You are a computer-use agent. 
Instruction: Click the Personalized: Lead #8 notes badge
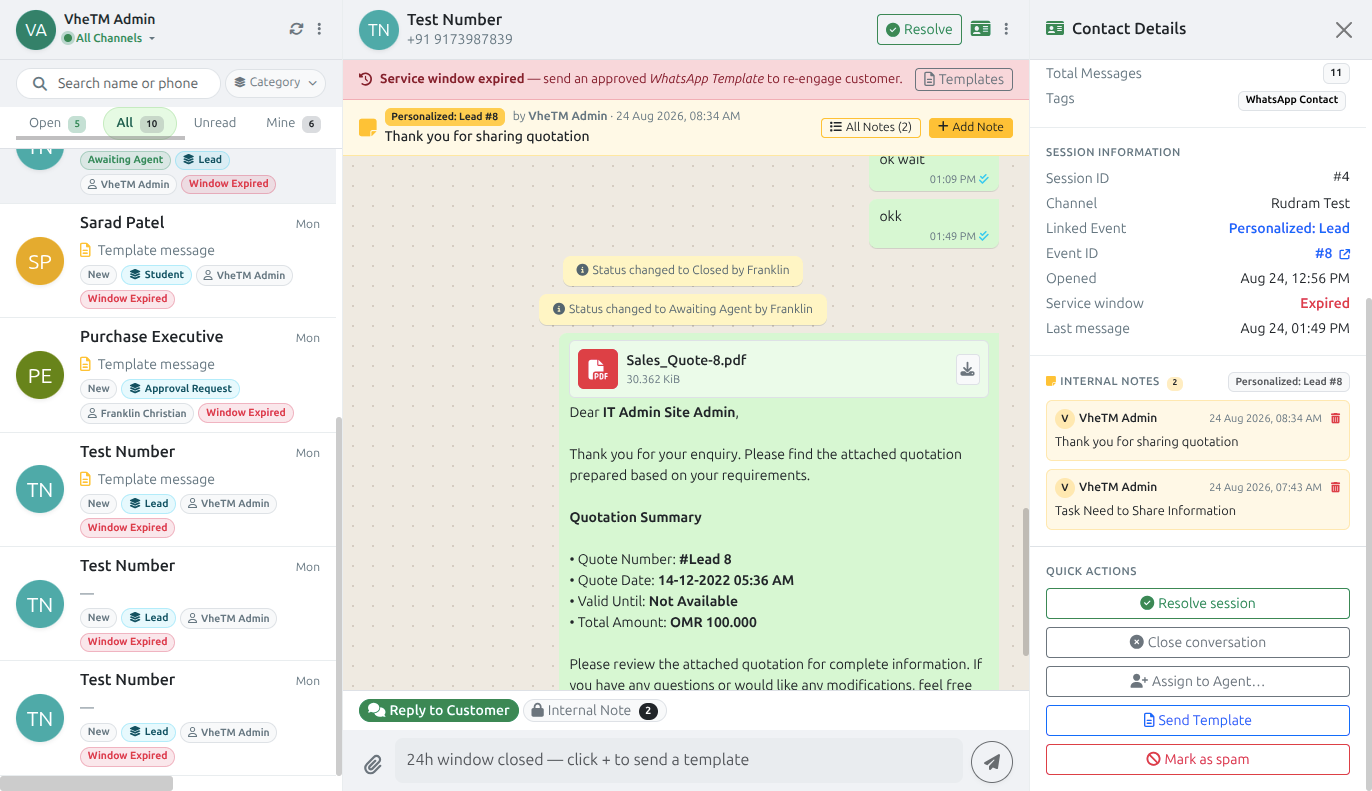point(1289,381)
